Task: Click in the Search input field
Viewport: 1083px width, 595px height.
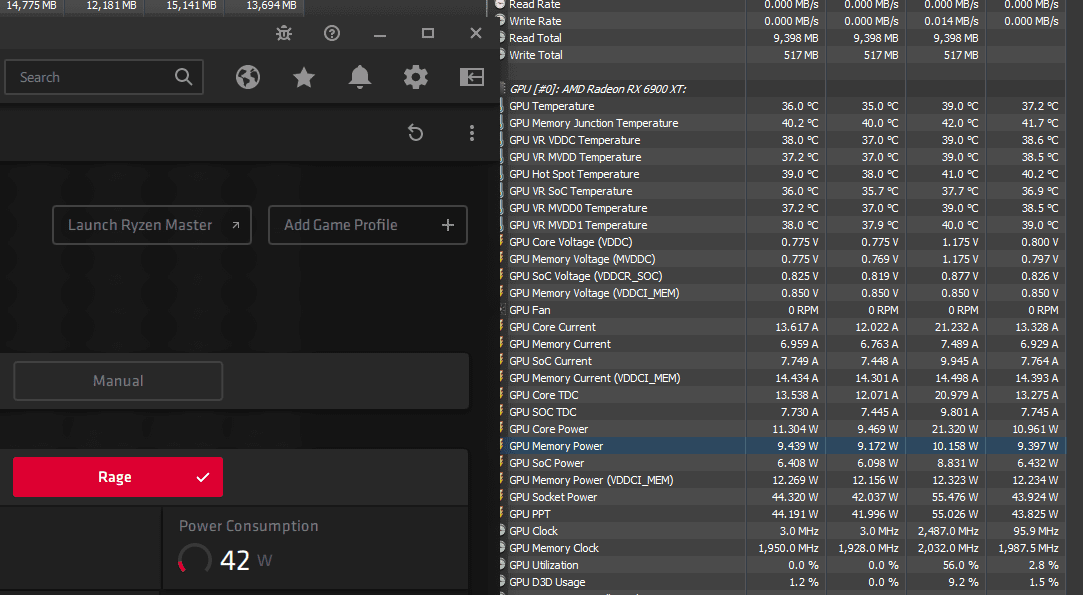Action: (104, 77)
